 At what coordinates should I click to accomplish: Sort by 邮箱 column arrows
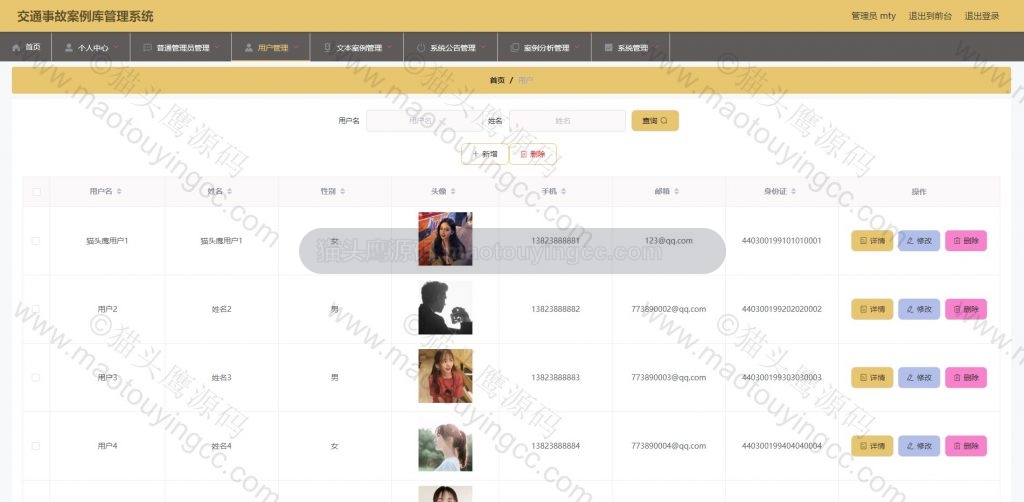677,191
